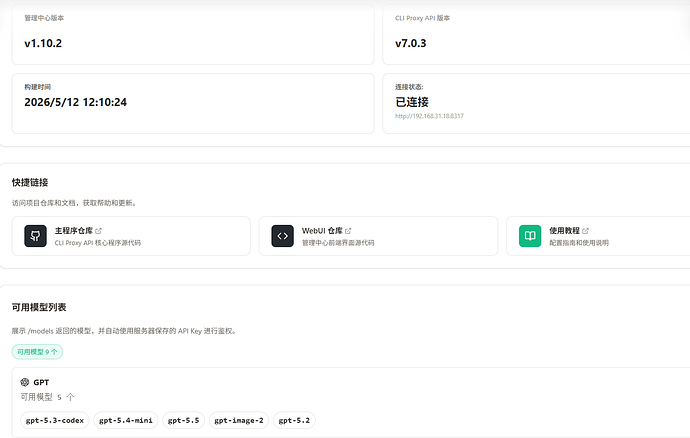690x438 pixels.
Task: Select the gpt-5.2 model chip
Action: [294, 420]
